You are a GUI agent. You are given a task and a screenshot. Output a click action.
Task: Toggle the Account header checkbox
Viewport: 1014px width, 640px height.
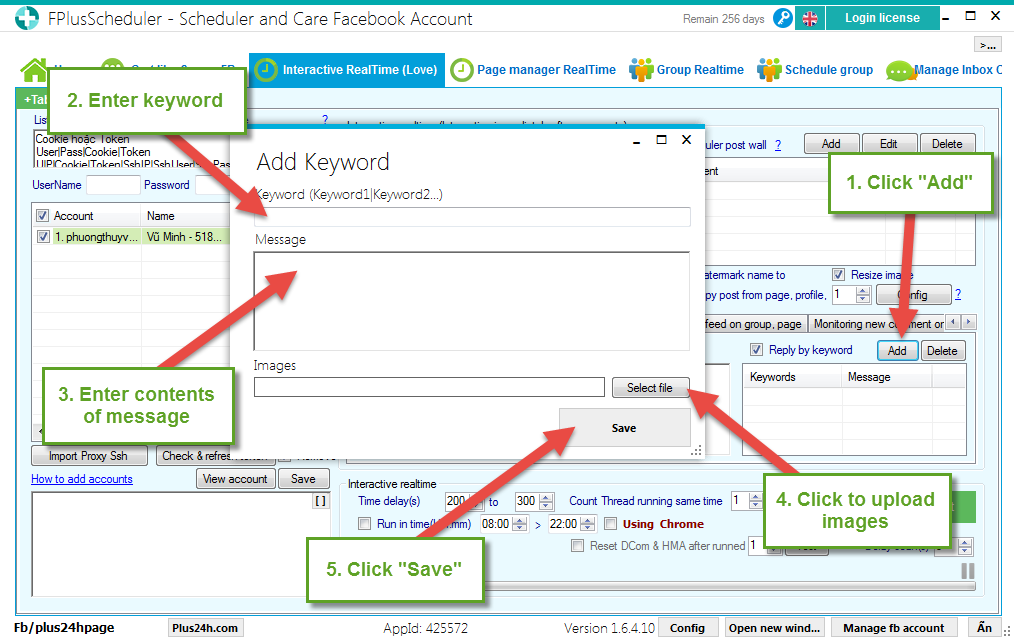(x=43, y=216)
